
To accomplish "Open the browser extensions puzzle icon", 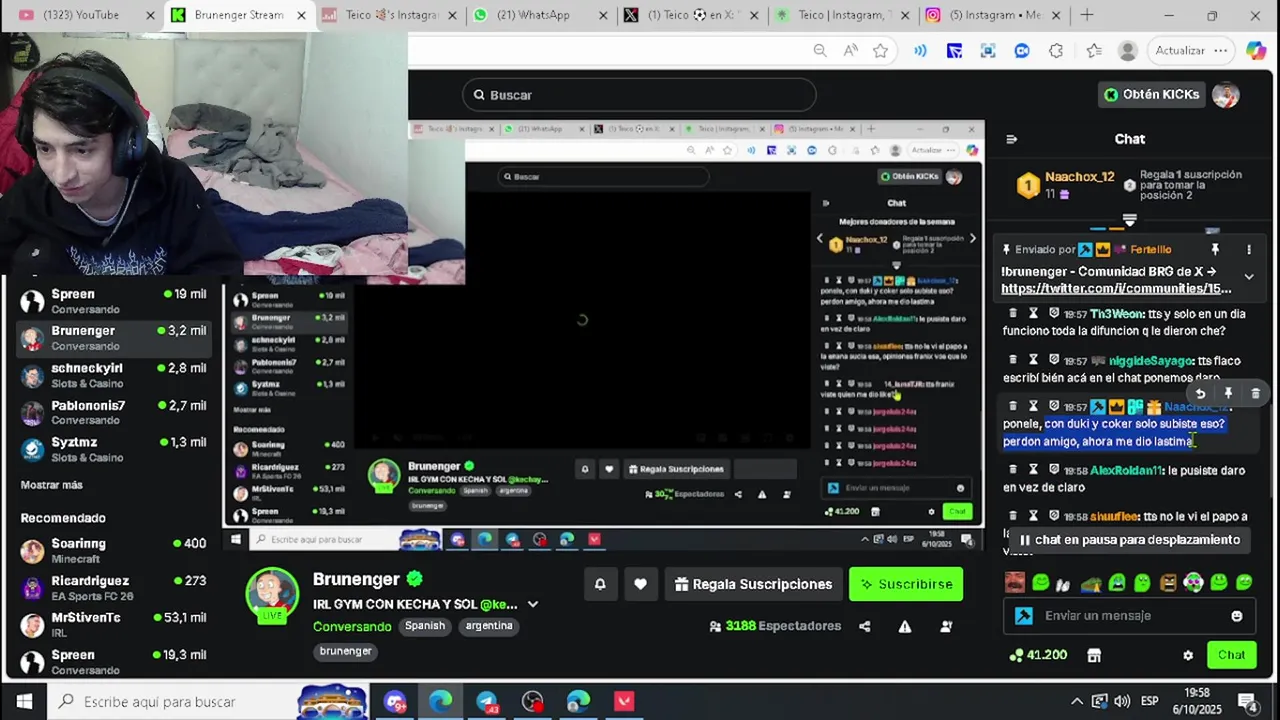I will tap(1056, 51).
